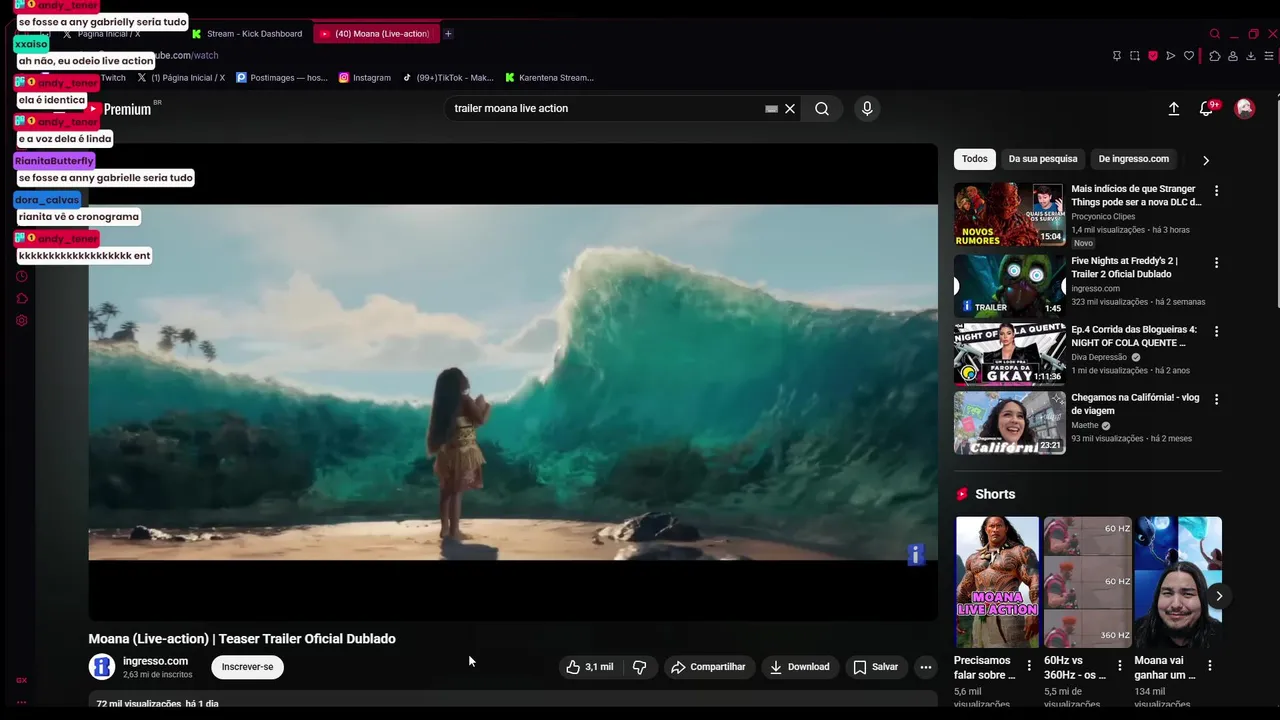Image resolution: width=1280 pixels, height=720 pixels.
Task: Click the Moana video player area
Action: click(513, 382)
